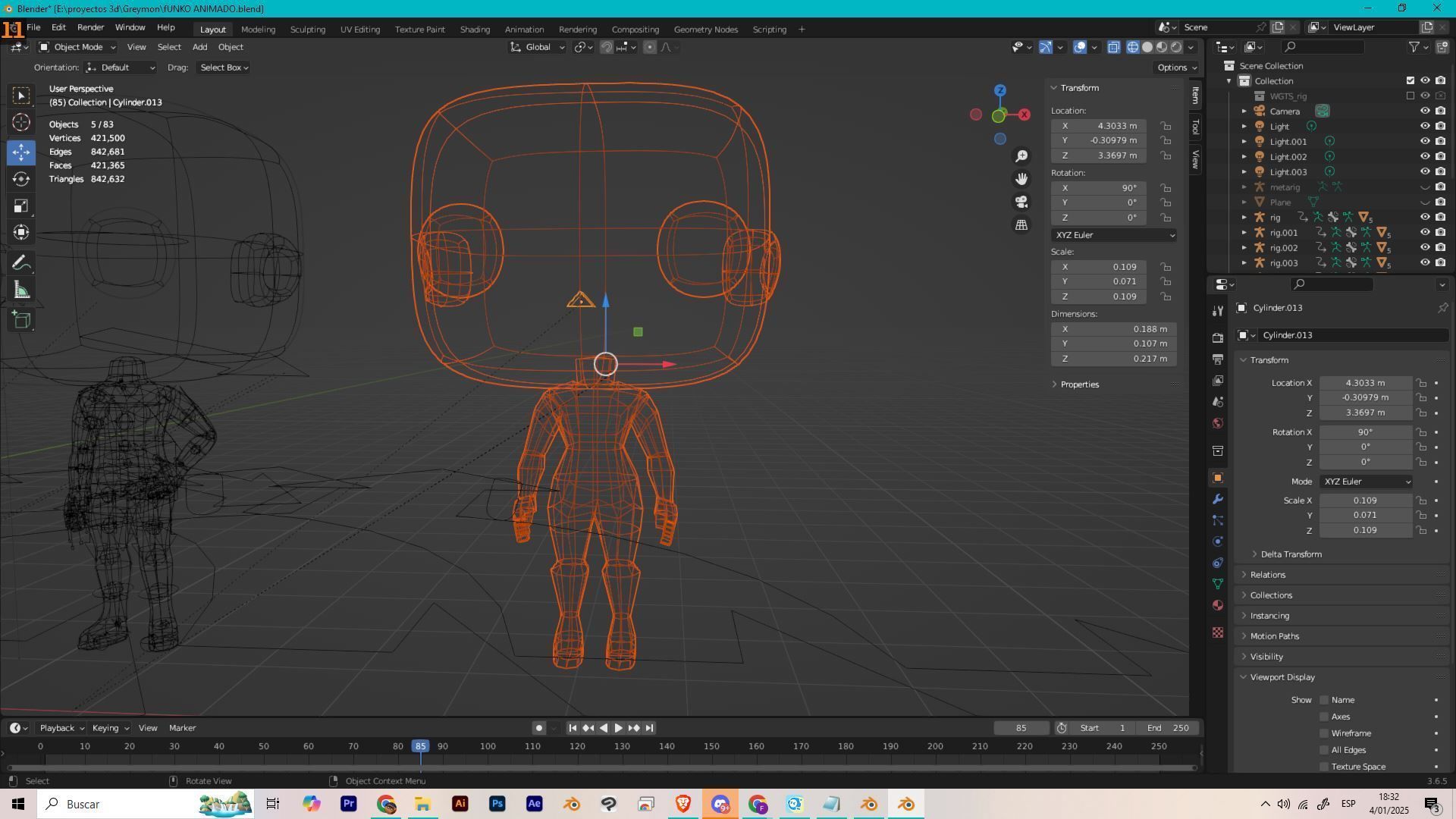Open the Render properties tab
Image resolution: width=1456 pixels, height=819 pixels.
[x=1218, y=337]
